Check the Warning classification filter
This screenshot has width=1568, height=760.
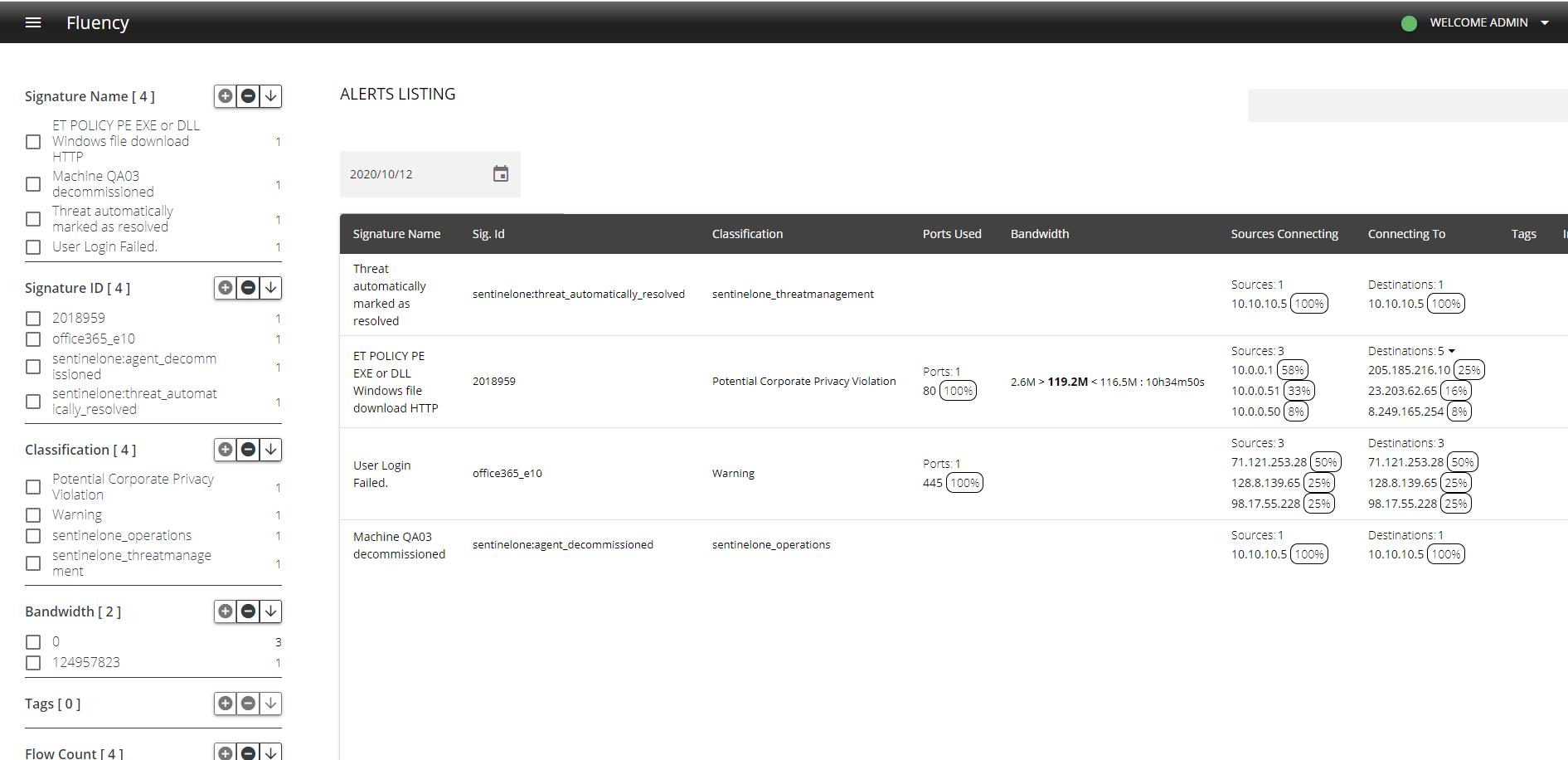coord(33,515)
